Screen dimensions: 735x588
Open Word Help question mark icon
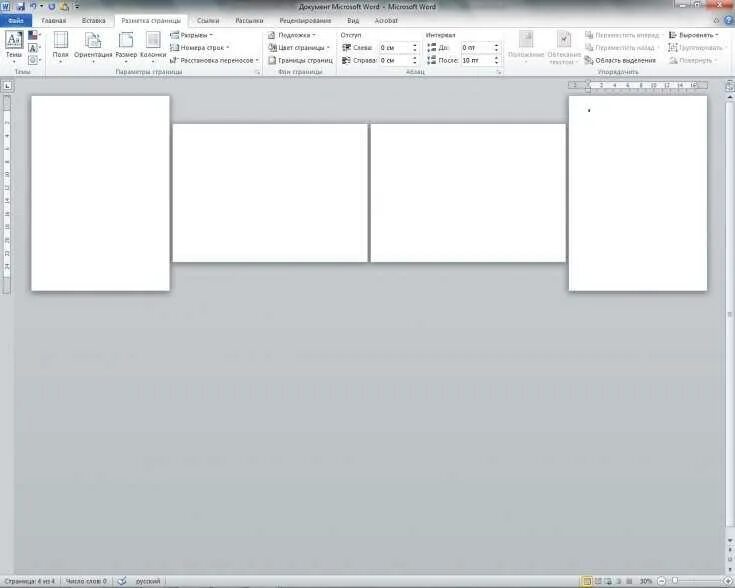click(x=729, y=21)
